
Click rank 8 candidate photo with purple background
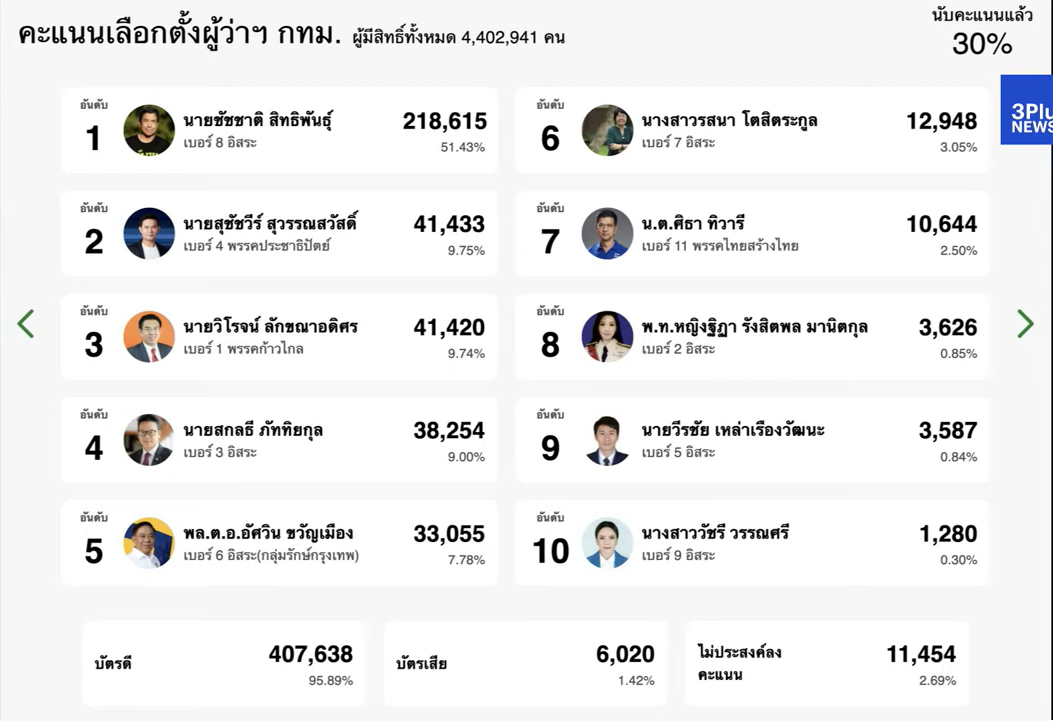607,337
